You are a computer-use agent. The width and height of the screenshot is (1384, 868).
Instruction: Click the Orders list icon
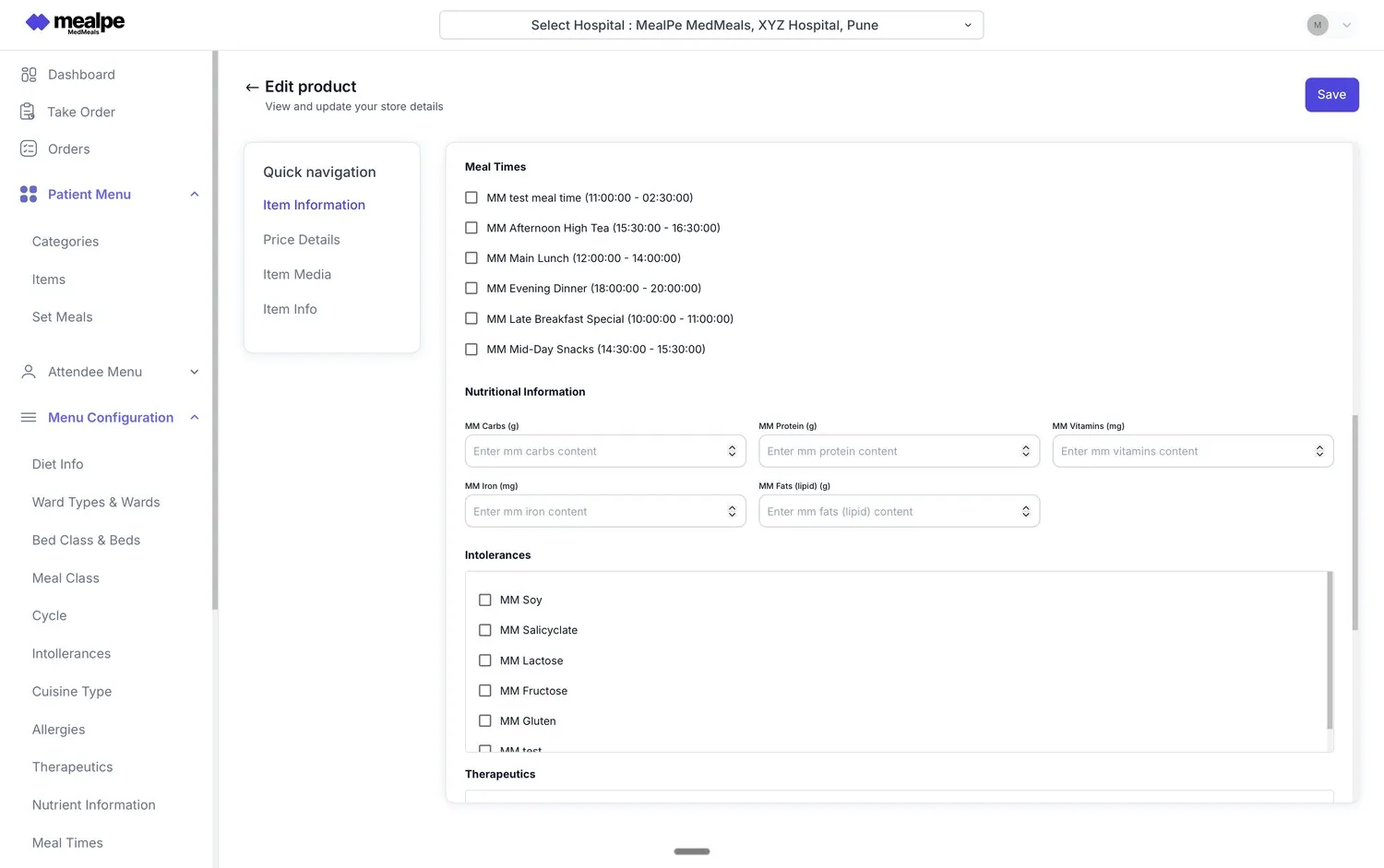pos(29,149)
